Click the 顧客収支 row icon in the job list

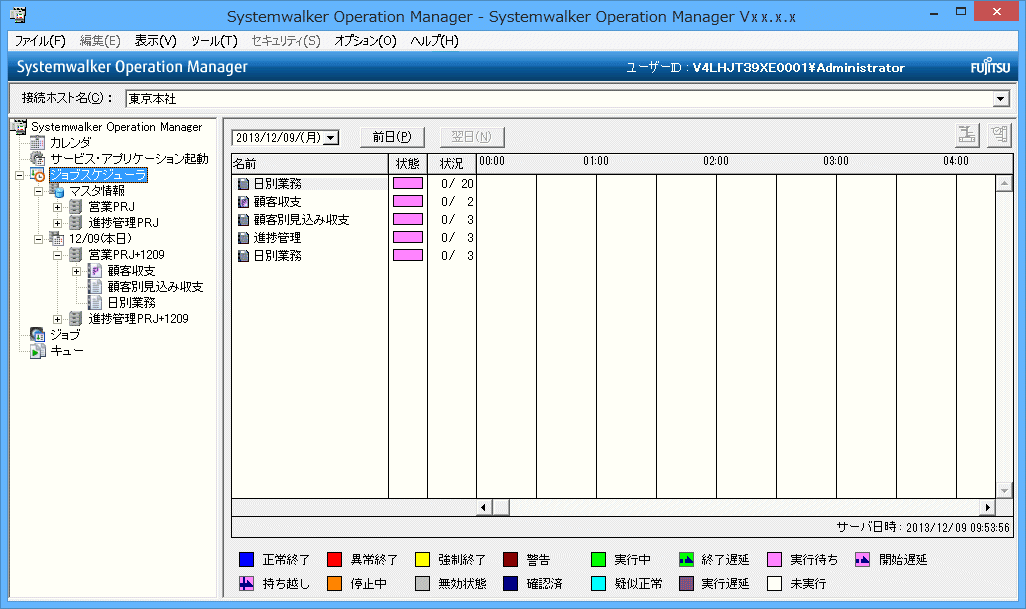pos(243,201)
